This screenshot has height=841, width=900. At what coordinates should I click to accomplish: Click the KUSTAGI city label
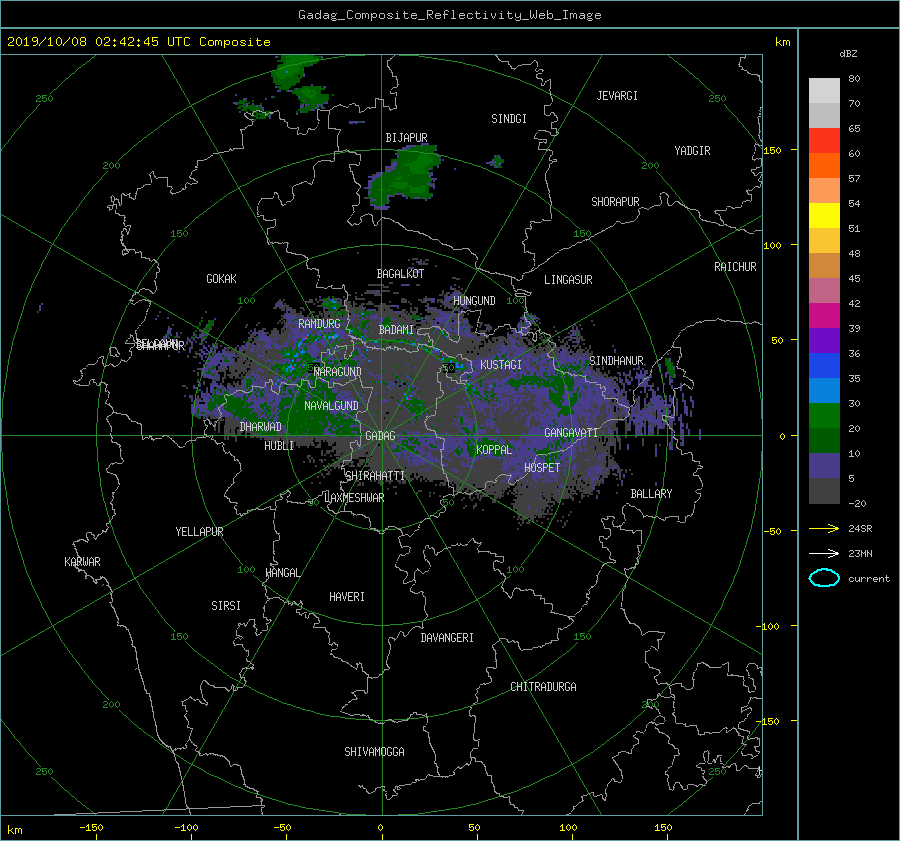501,365
